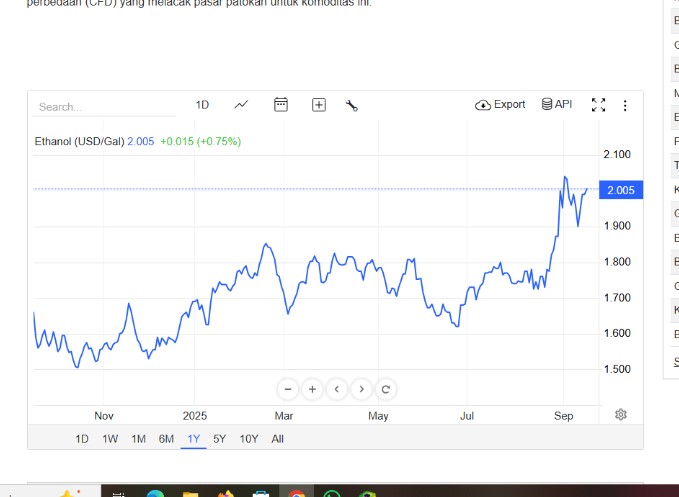Image resolution: width=679 pixels, height=497 pixels.
Task: Pan chart left with the arrow
Action: click(337, 389)
